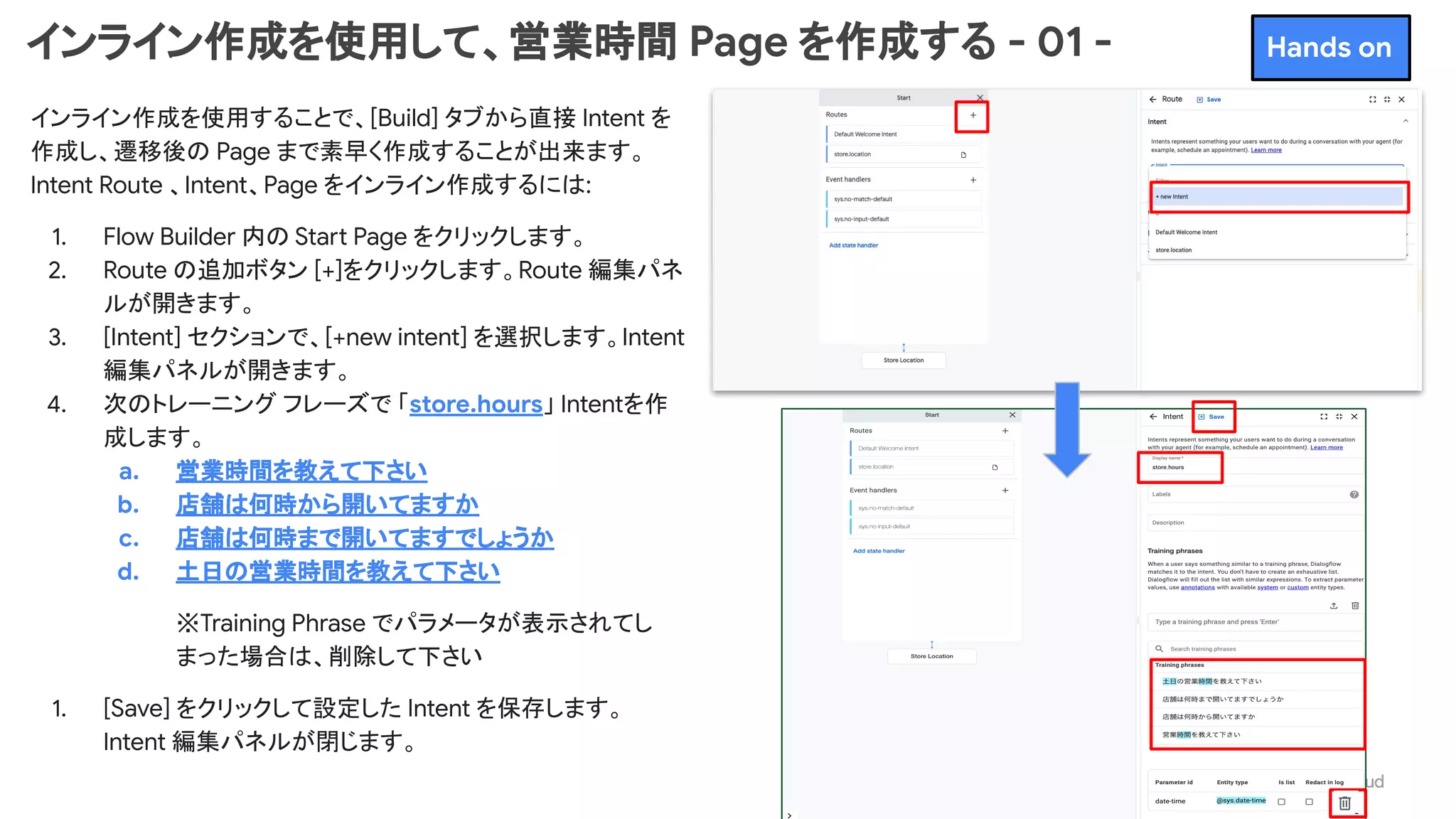
Task: Click the Store Location node in bottom screenshot
Action: coord(931,656)
